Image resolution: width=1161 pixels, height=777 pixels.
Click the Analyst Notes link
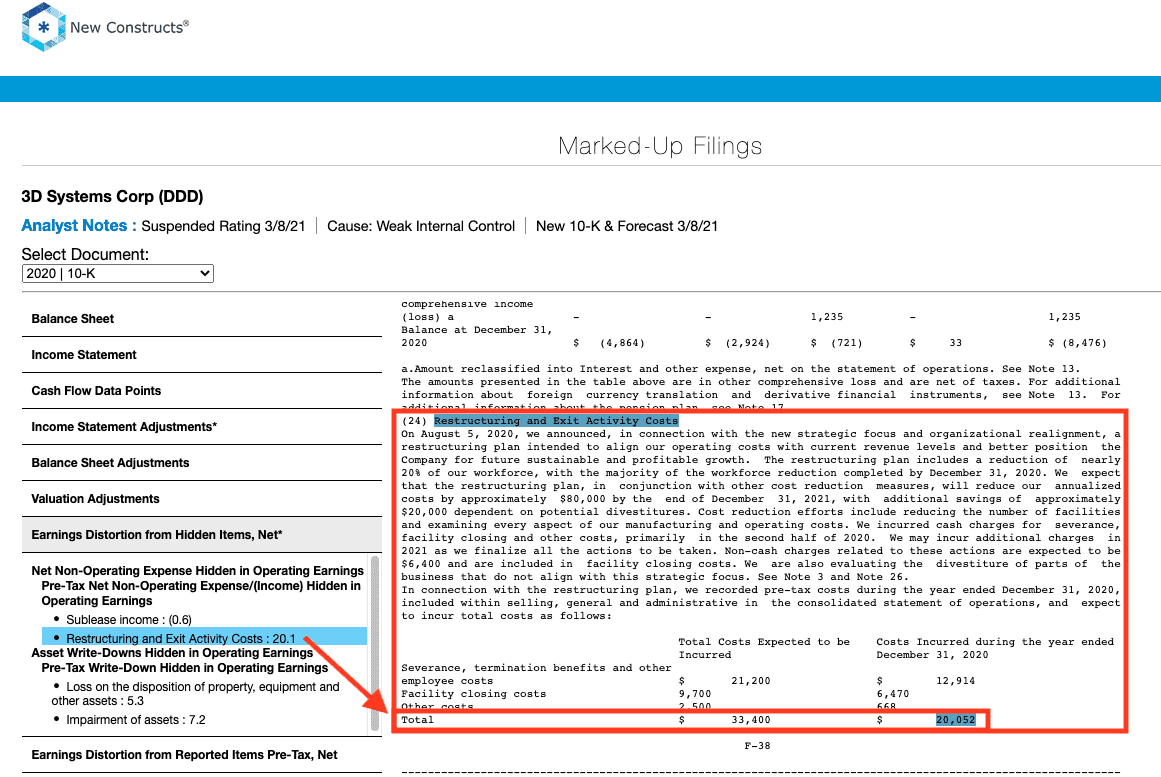[78, 226]
